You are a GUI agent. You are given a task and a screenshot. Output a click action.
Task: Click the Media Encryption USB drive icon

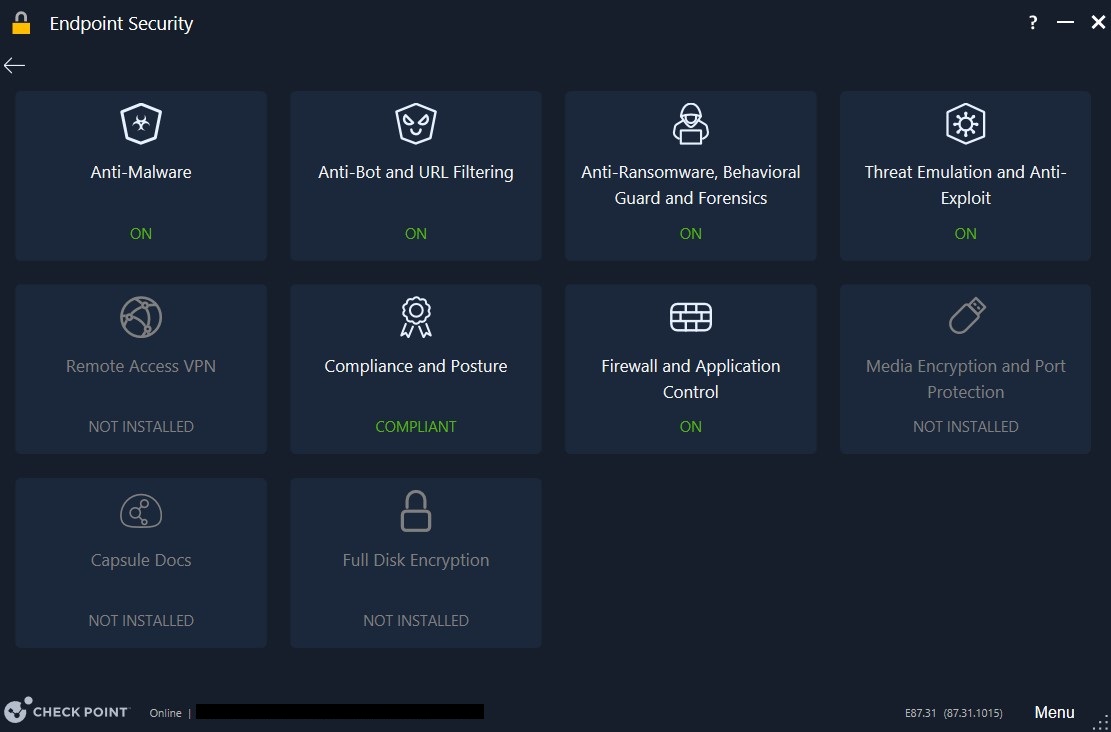(x=965, y=318)
